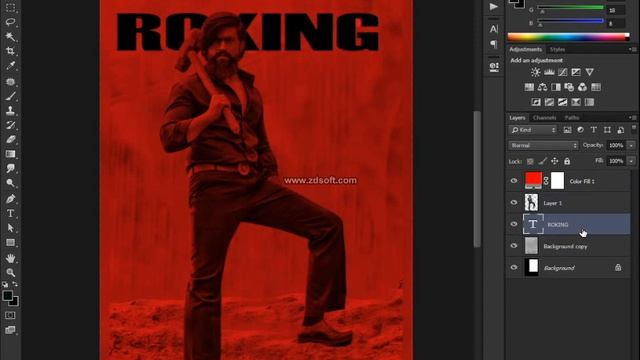Viewport: 640px width, 360px height.
Task: Select the Hand tool
Action: (x=10, y=258)
